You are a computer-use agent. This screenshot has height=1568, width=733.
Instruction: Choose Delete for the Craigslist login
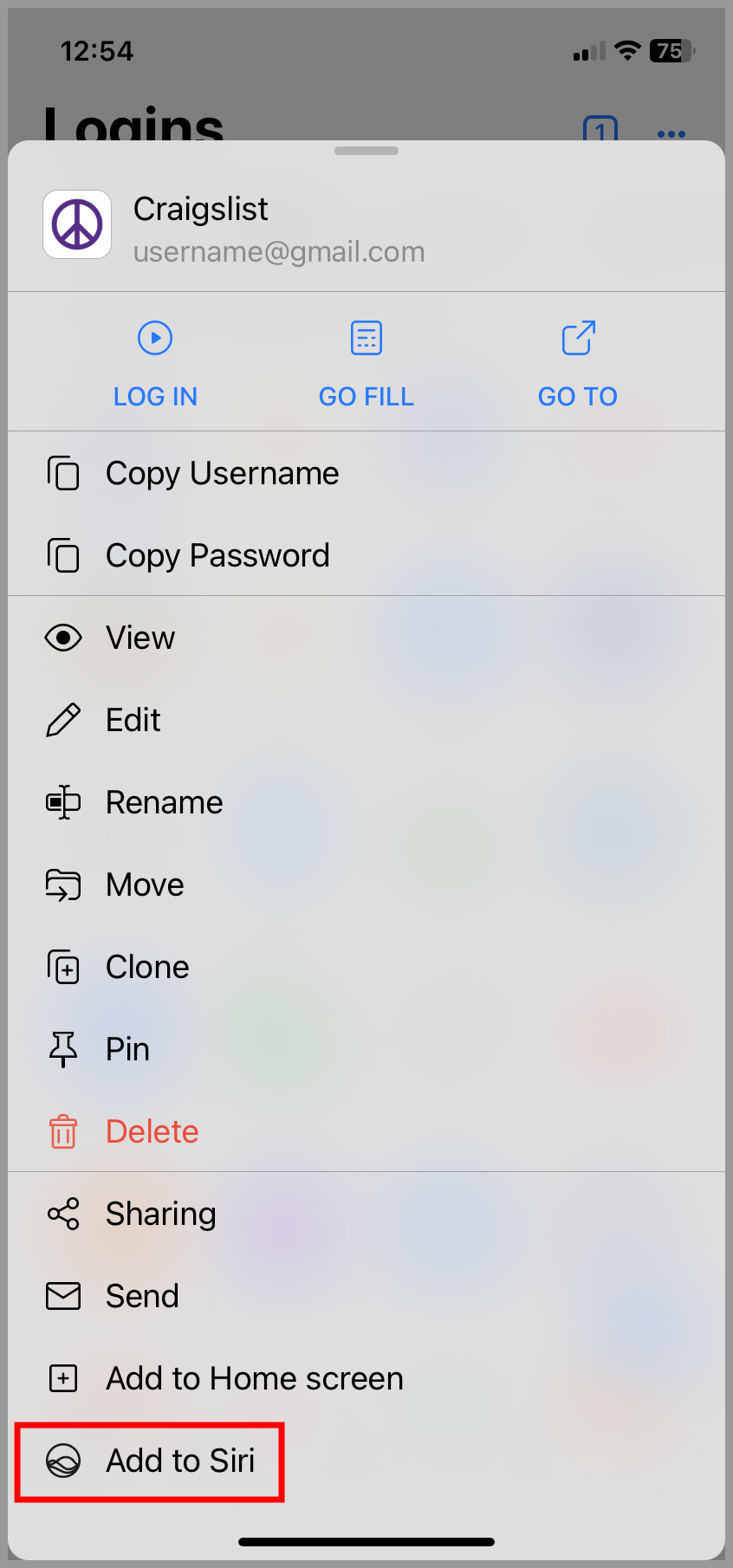152,1131
